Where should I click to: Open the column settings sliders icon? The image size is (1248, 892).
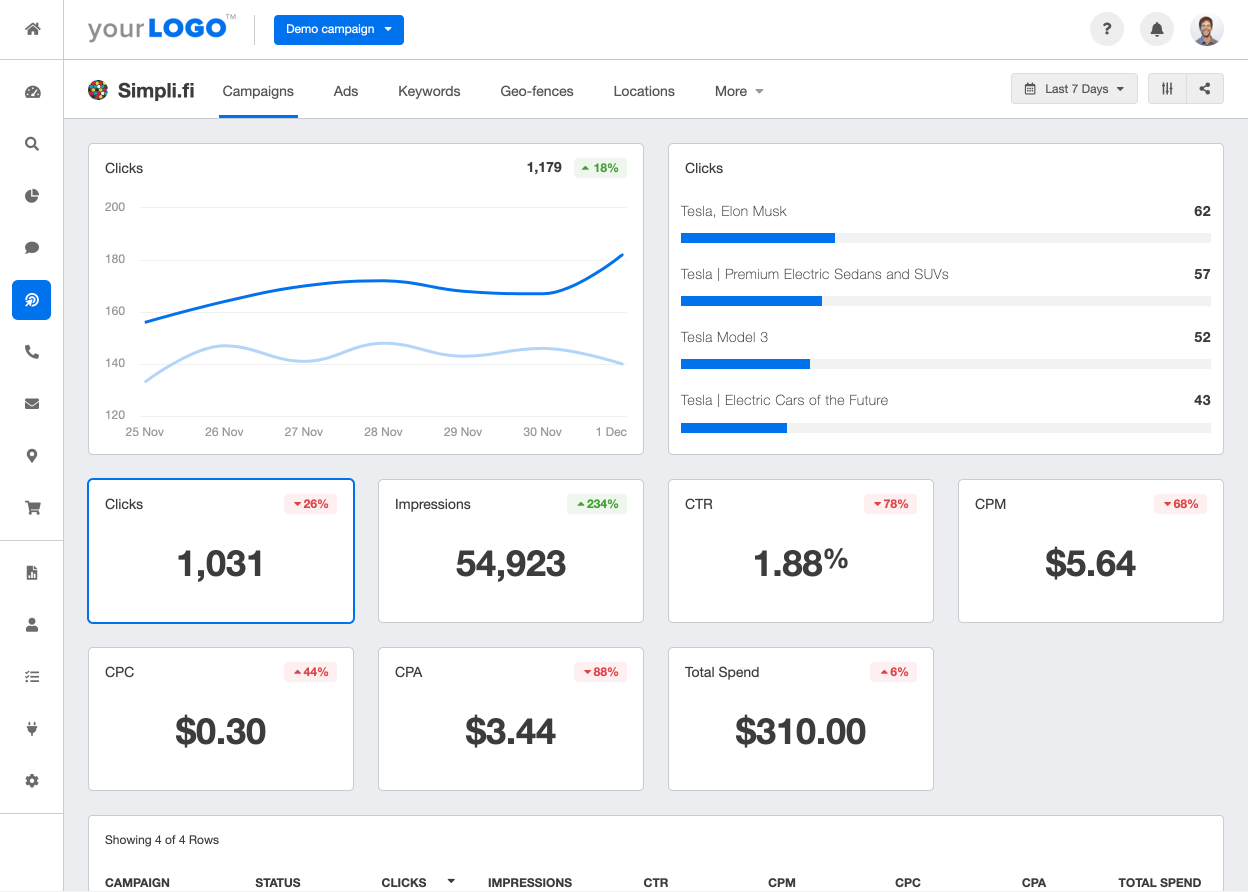point(1167,89)
